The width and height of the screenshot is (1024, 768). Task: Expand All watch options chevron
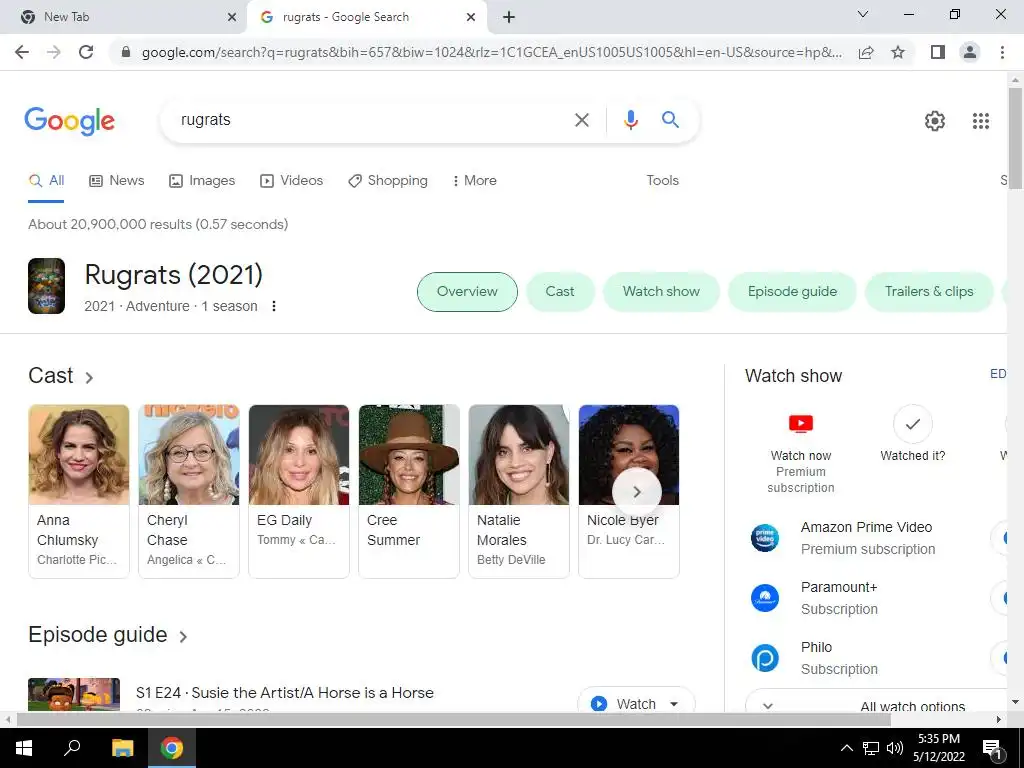(x=768, y=707)
